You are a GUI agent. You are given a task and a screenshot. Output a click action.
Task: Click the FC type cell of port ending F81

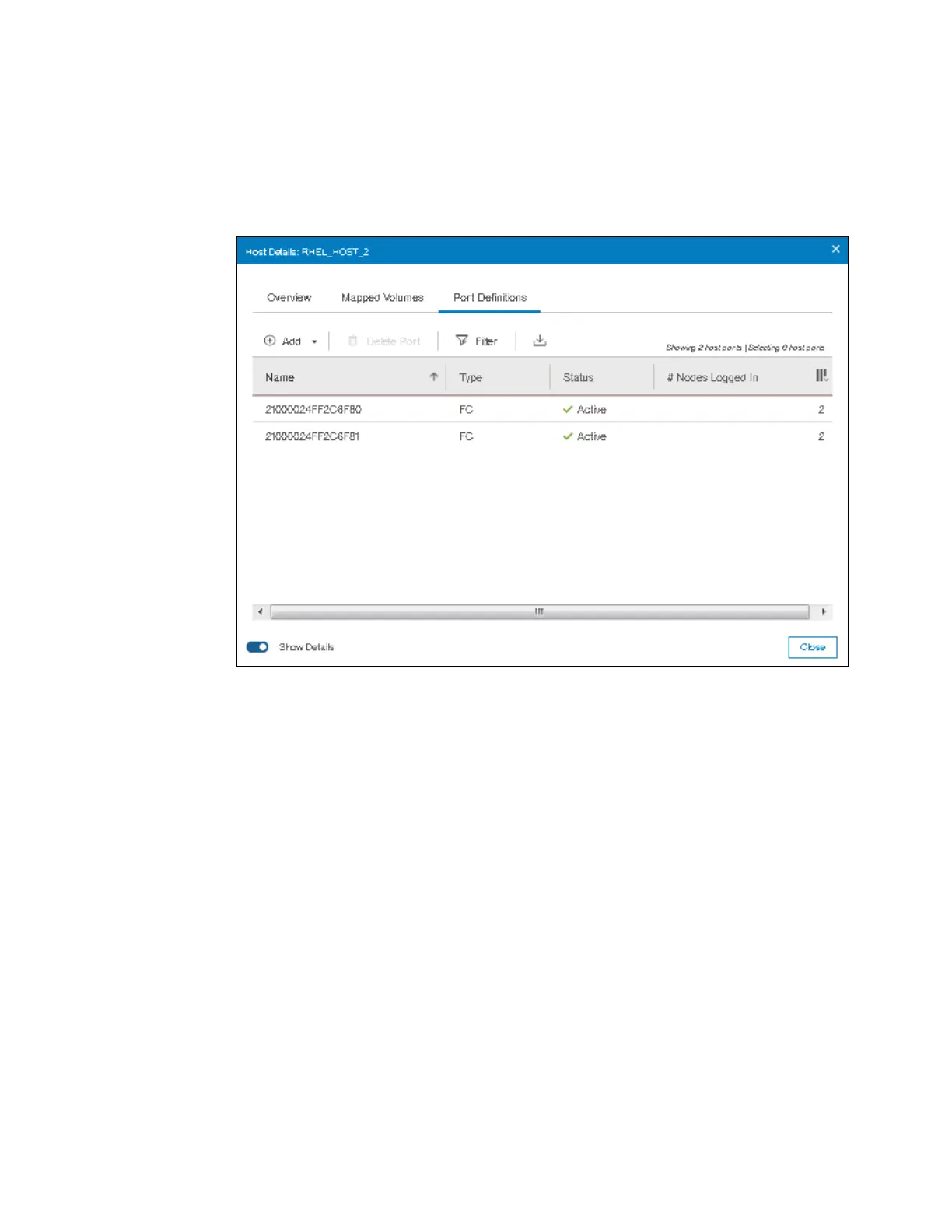[x=467, y=437]
